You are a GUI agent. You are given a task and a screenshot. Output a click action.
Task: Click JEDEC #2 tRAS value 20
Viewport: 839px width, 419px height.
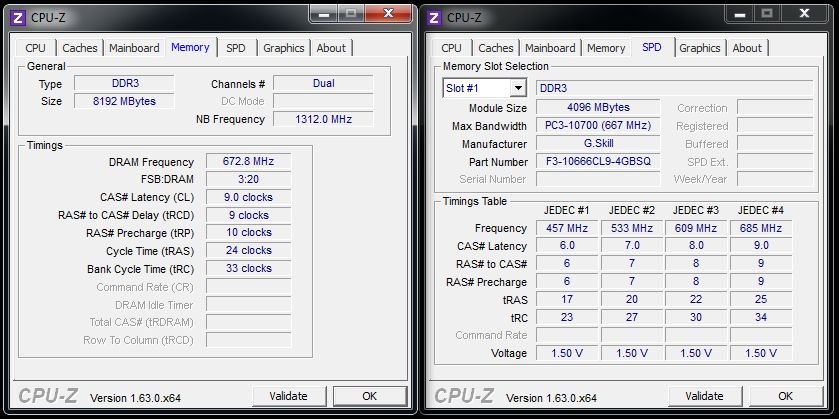pos(632,300)
